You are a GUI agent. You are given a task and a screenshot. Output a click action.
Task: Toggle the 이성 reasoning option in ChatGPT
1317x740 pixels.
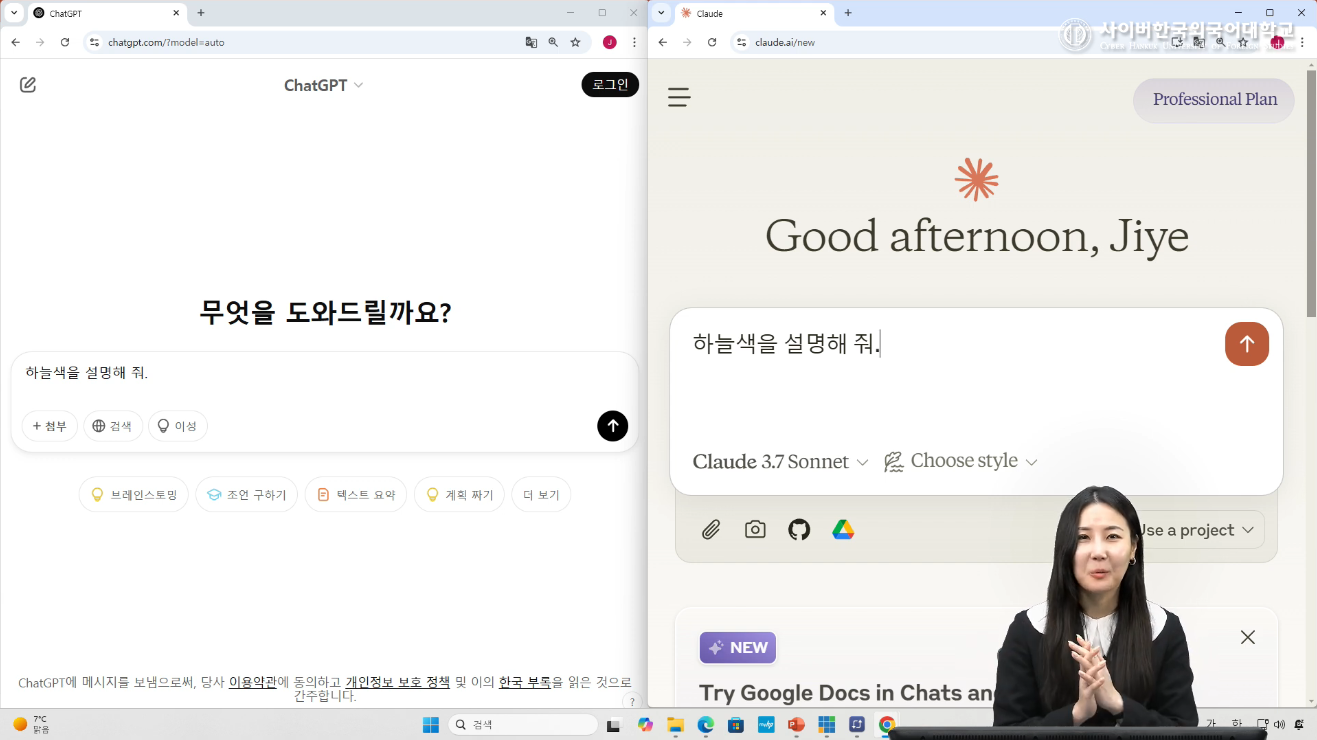coord(177,426)
